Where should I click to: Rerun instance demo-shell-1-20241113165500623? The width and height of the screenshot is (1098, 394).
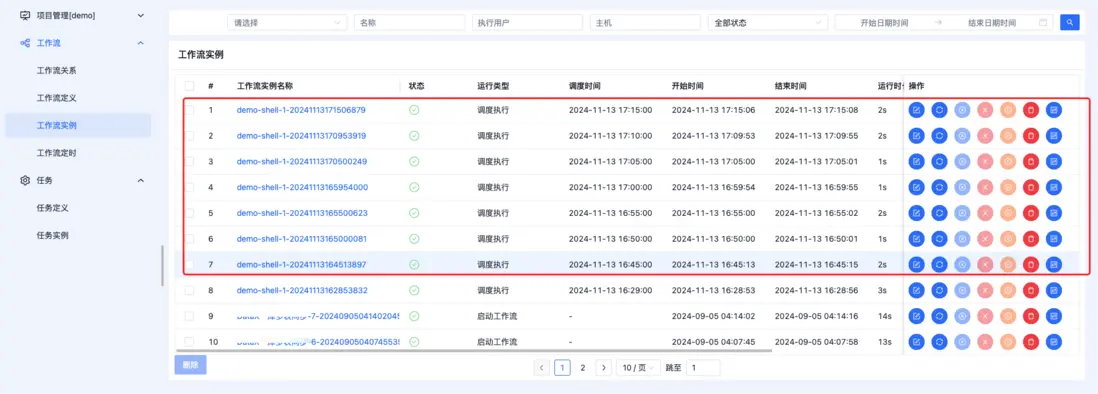939,213
